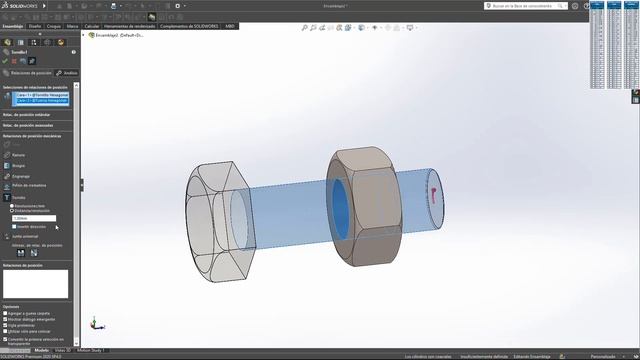The image size is (640, 360).
Task: Collapse Relaciones de posición mecánicas section
Action: tap(32, 136)
